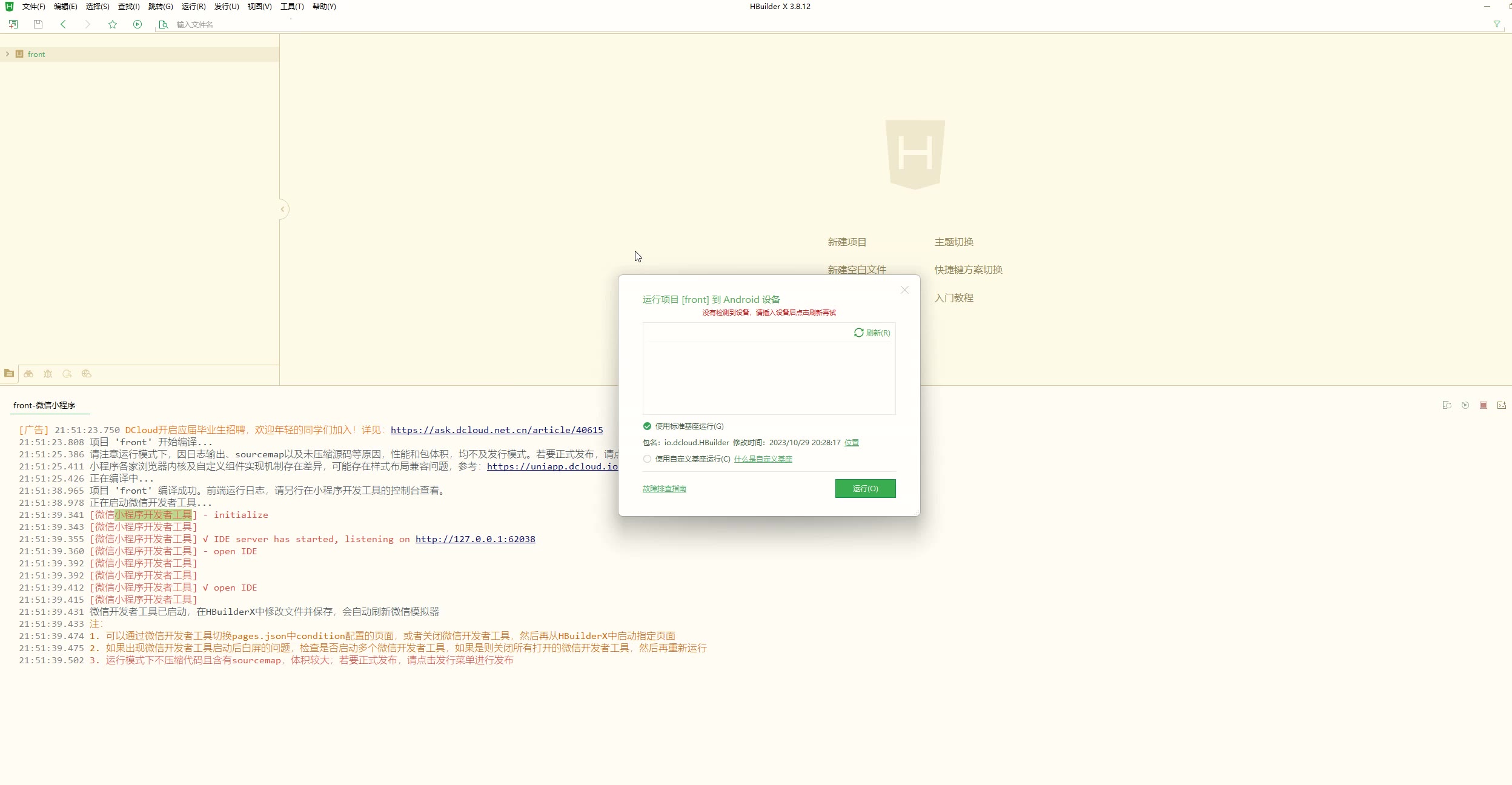Click the 21:51:39.412 '√ open IDE' console line
The image size is (1512, 785).
coord(138,588)
